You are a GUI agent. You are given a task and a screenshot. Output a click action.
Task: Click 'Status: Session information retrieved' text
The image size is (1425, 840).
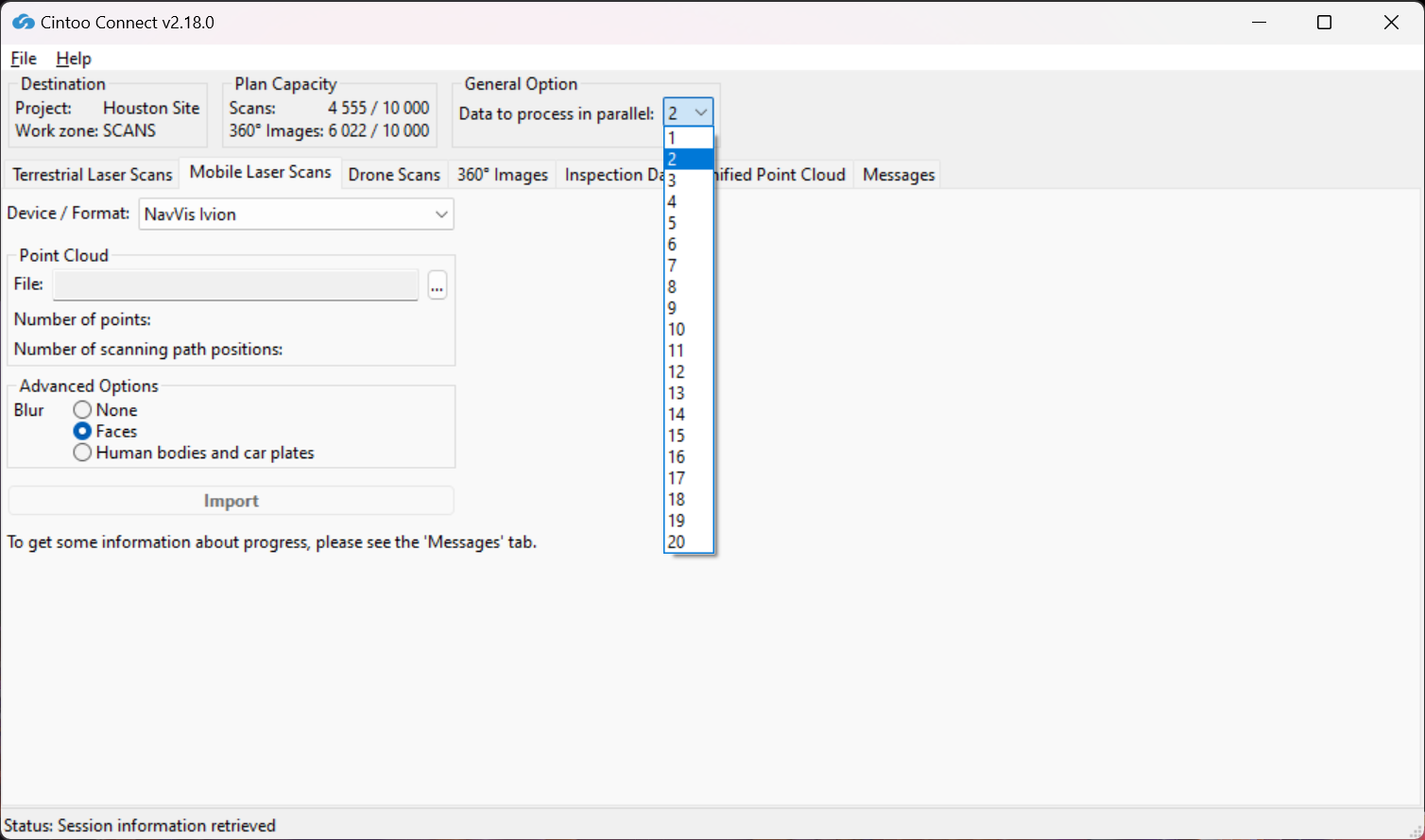[x=140, y=826]
